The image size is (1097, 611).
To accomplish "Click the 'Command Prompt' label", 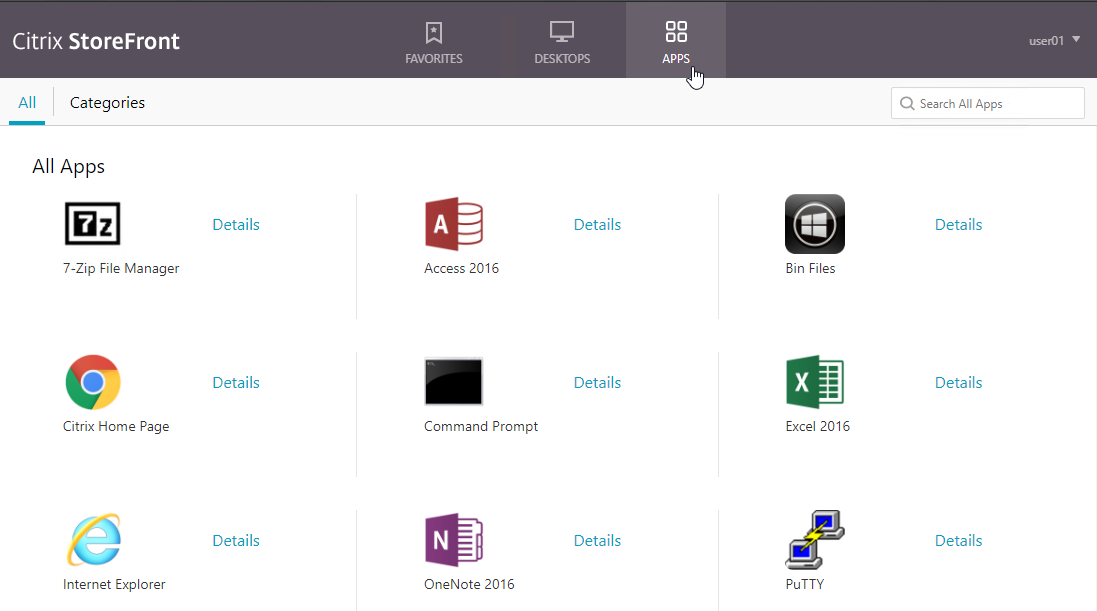I will (481, 426).
